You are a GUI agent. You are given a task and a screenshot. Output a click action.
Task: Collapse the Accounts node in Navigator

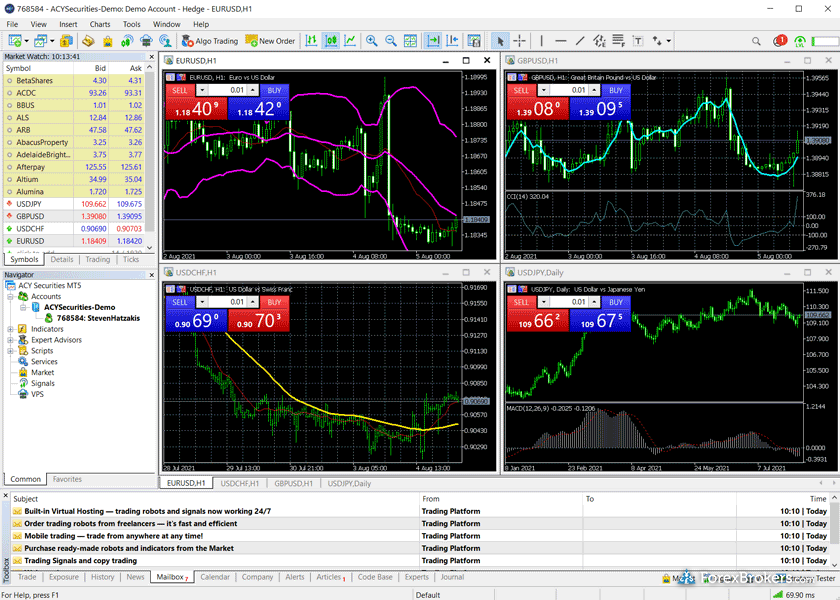10,296
